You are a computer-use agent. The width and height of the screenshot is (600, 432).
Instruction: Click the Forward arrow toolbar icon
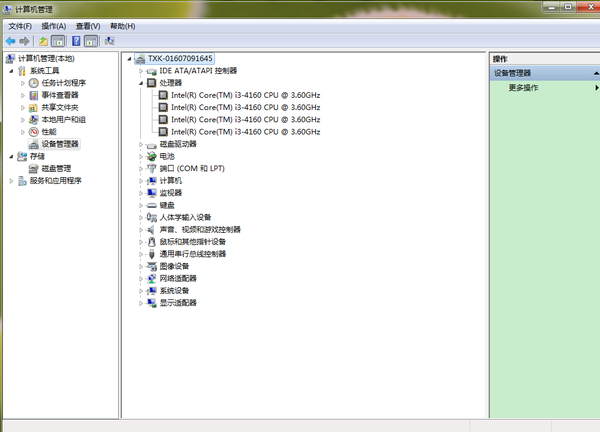click(24, 41)
